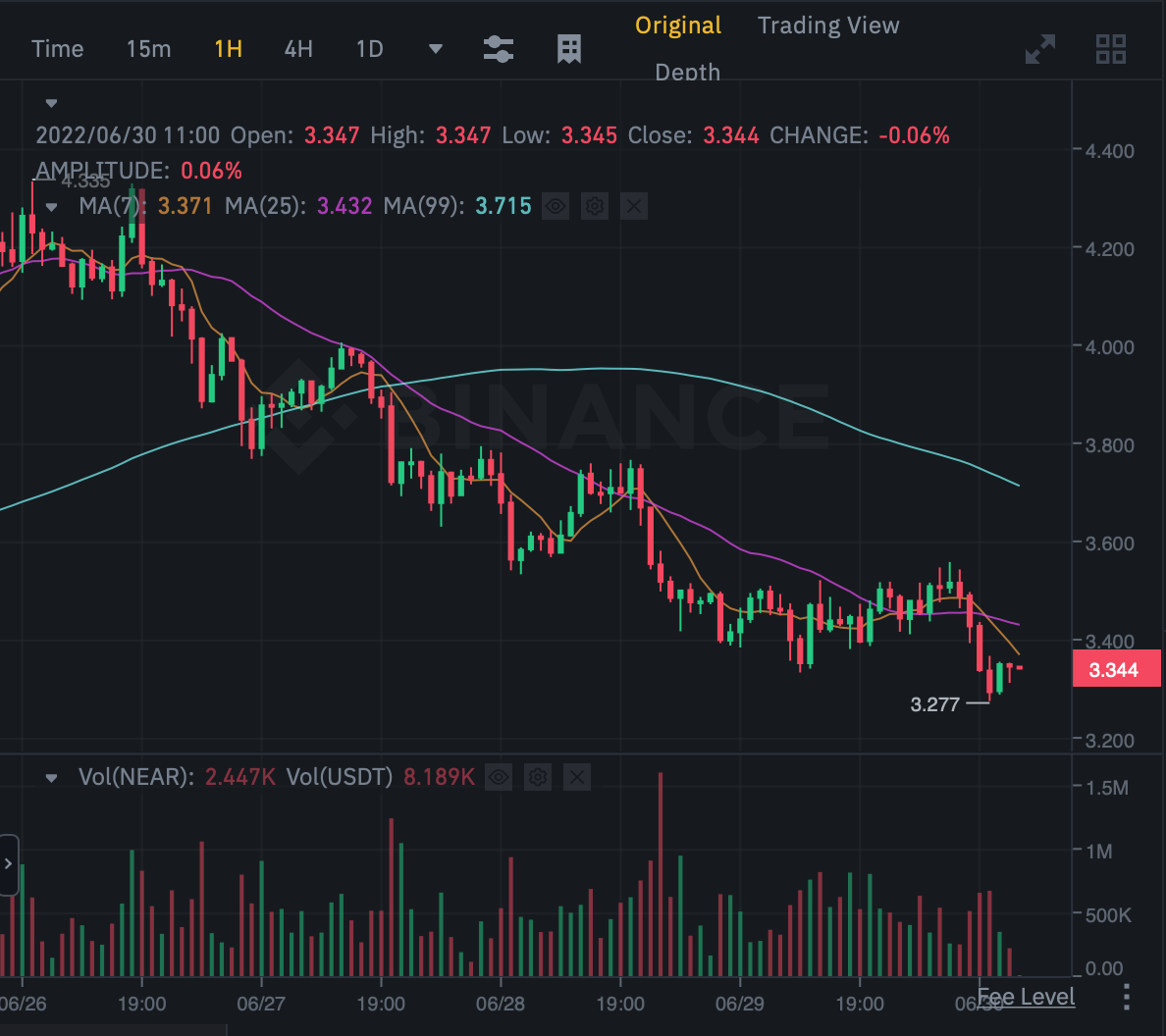
Task: Open the technical indicators settings icon
Action: (499, 49)
